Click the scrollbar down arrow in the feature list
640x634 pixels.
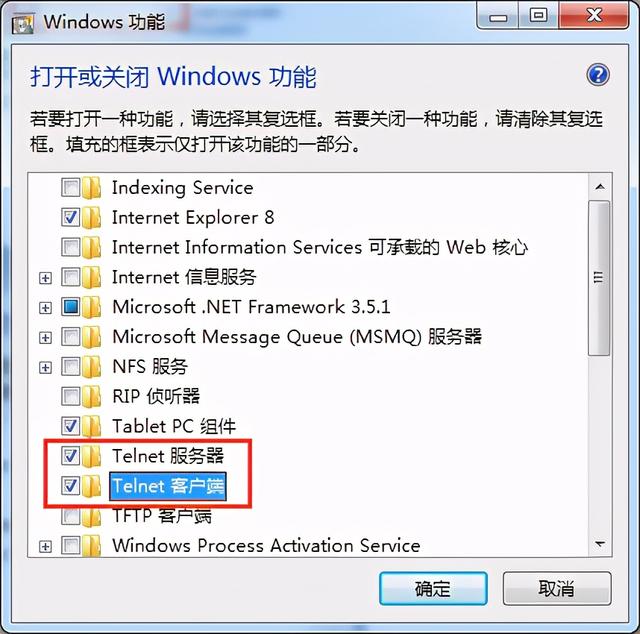tap(600, 544)
